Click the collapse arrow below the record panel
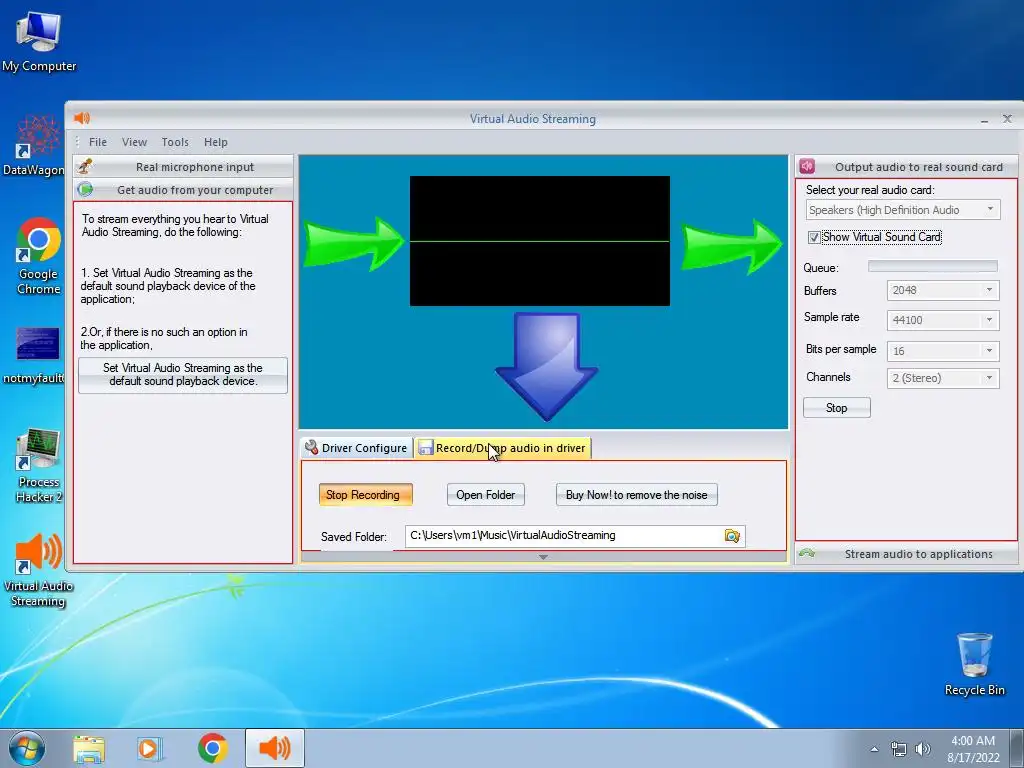The height and width of the screenshot is (768, 1024). 543,557
